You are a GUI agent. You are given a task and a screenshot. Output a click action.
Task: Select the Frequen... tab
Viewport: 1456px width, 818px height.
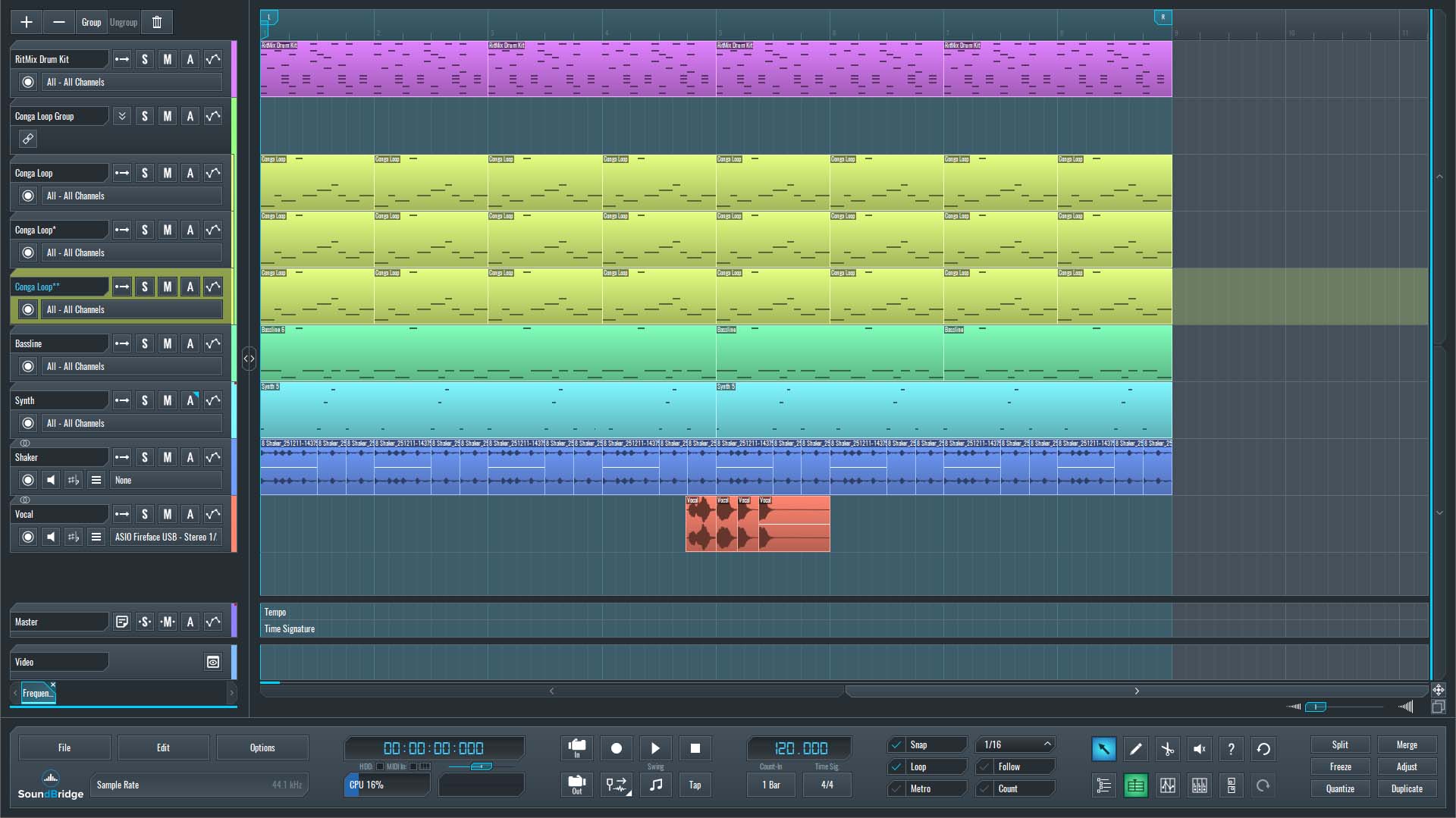pyautogui.click(x=36, y=693)
